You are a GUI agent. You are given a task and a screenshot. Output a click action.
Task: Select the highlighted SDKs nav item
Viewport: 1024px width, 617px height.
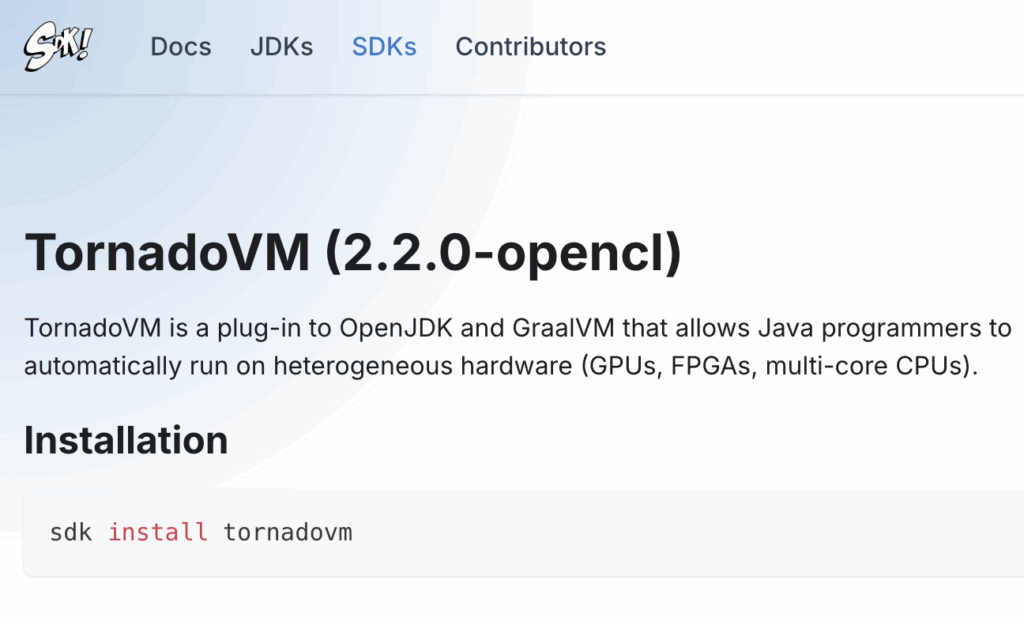(384, 47)
